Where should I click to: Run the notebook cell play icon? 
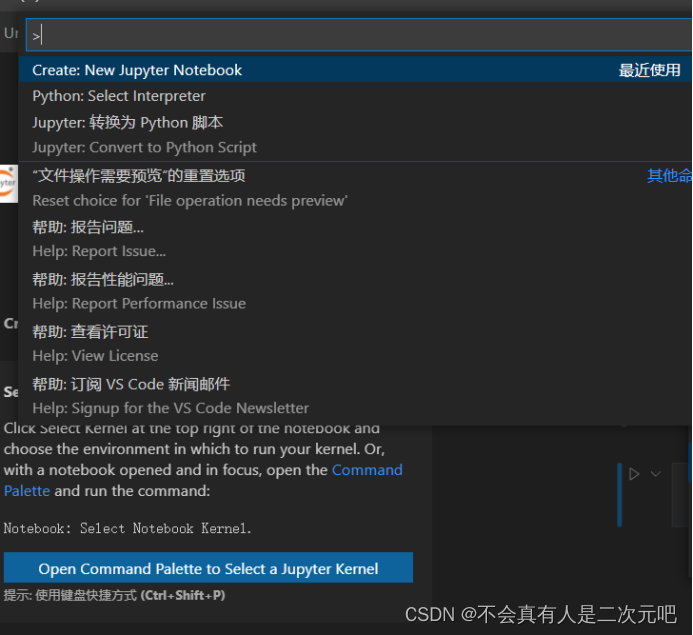634,474
